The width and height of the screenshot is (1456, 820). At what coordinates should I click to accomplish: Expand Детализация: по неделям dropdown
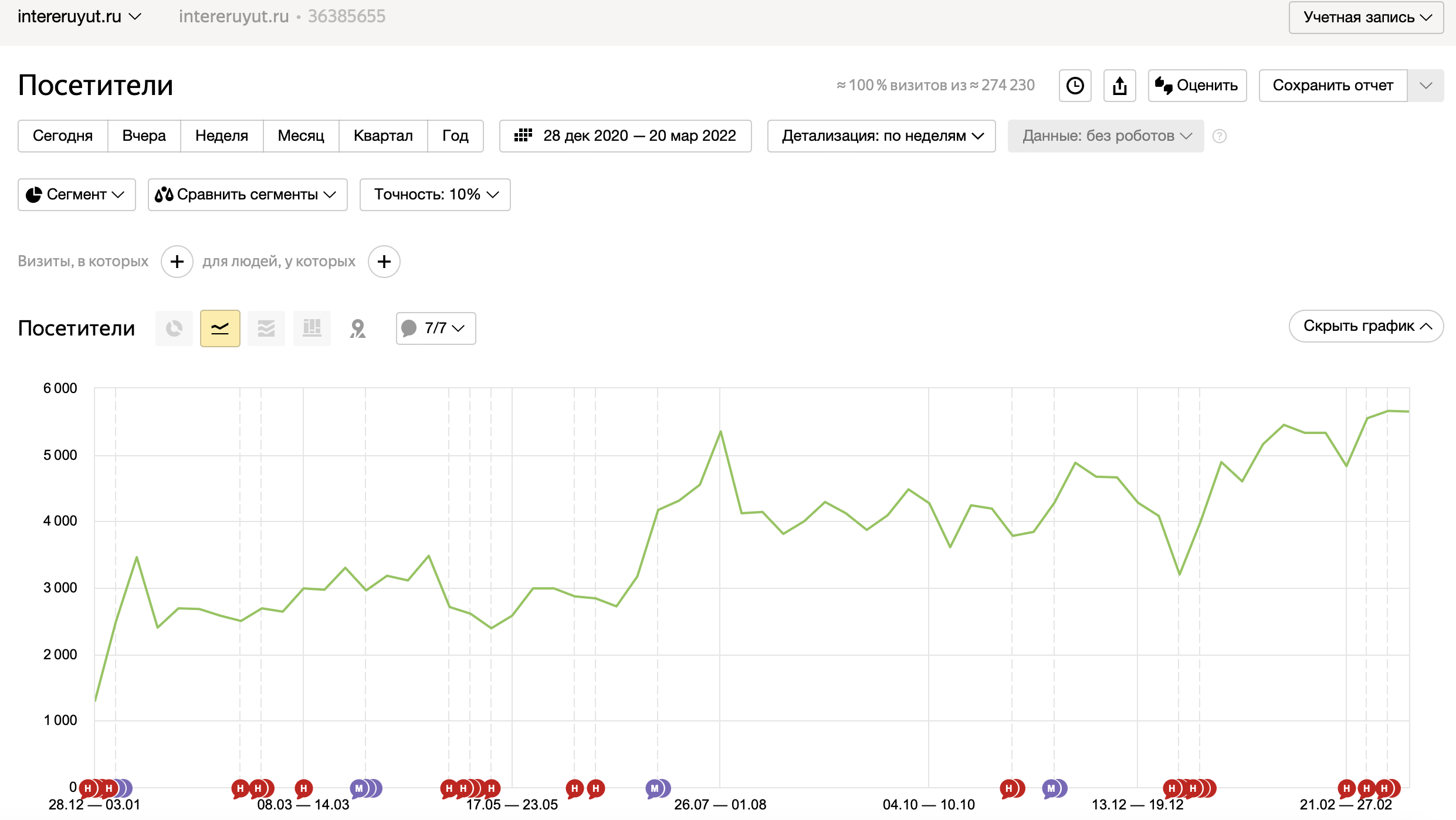881,136
